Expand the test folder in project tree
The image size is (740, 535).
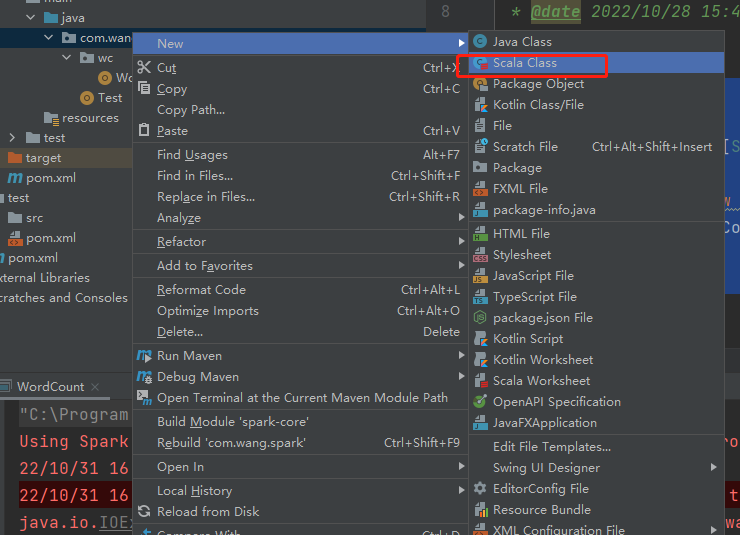(x=12, y=138)
